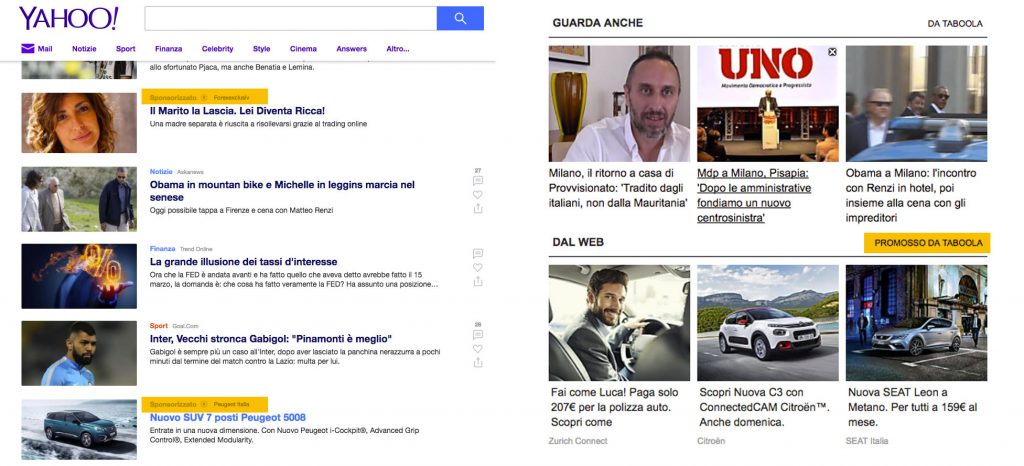Open 'Obama a Milano: l'incontro con Renzi' headline
This screenshot has height=466, width=1024.
(x=911, y=195)
